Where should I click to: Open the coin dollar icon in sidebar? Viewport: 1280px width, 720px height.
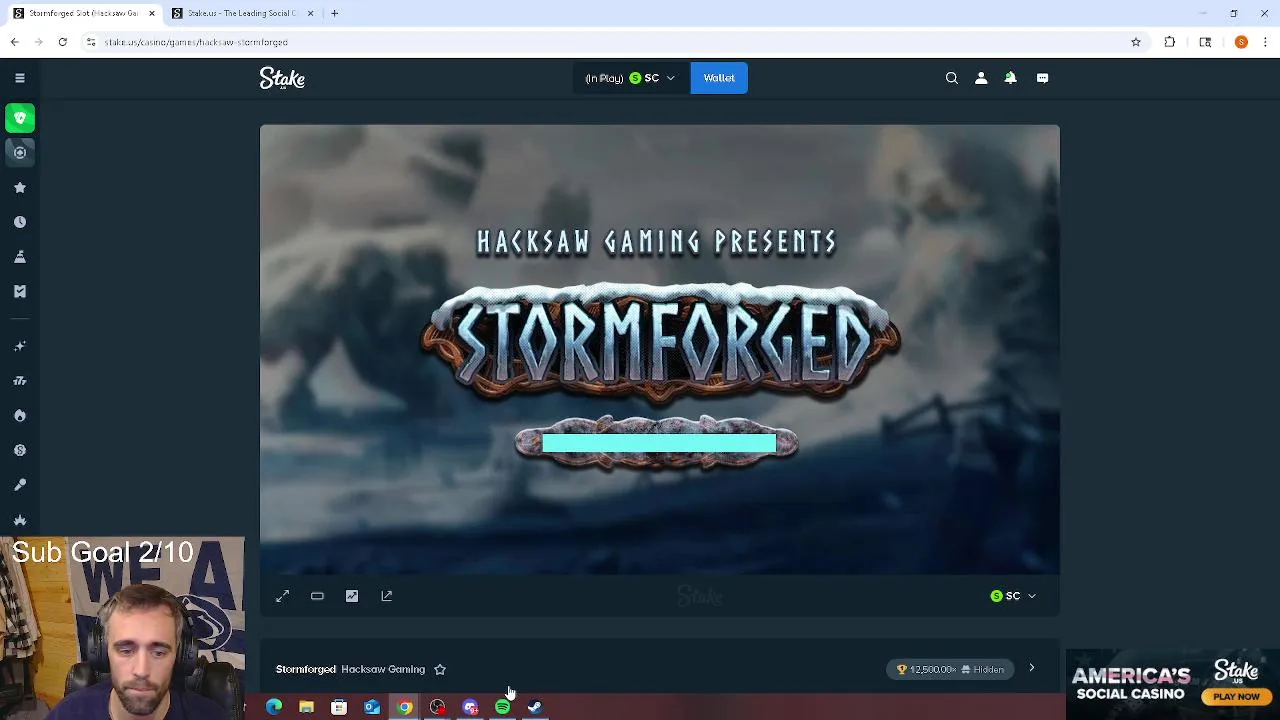(19, 450)
